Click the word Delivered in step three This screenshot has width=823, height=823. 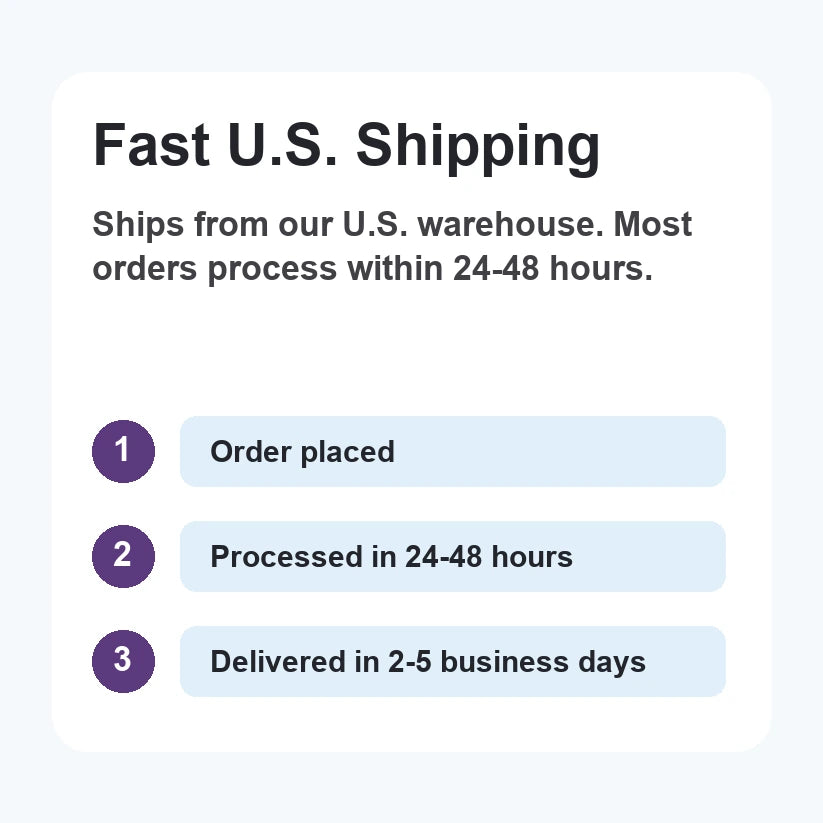(x=278, y=661)
